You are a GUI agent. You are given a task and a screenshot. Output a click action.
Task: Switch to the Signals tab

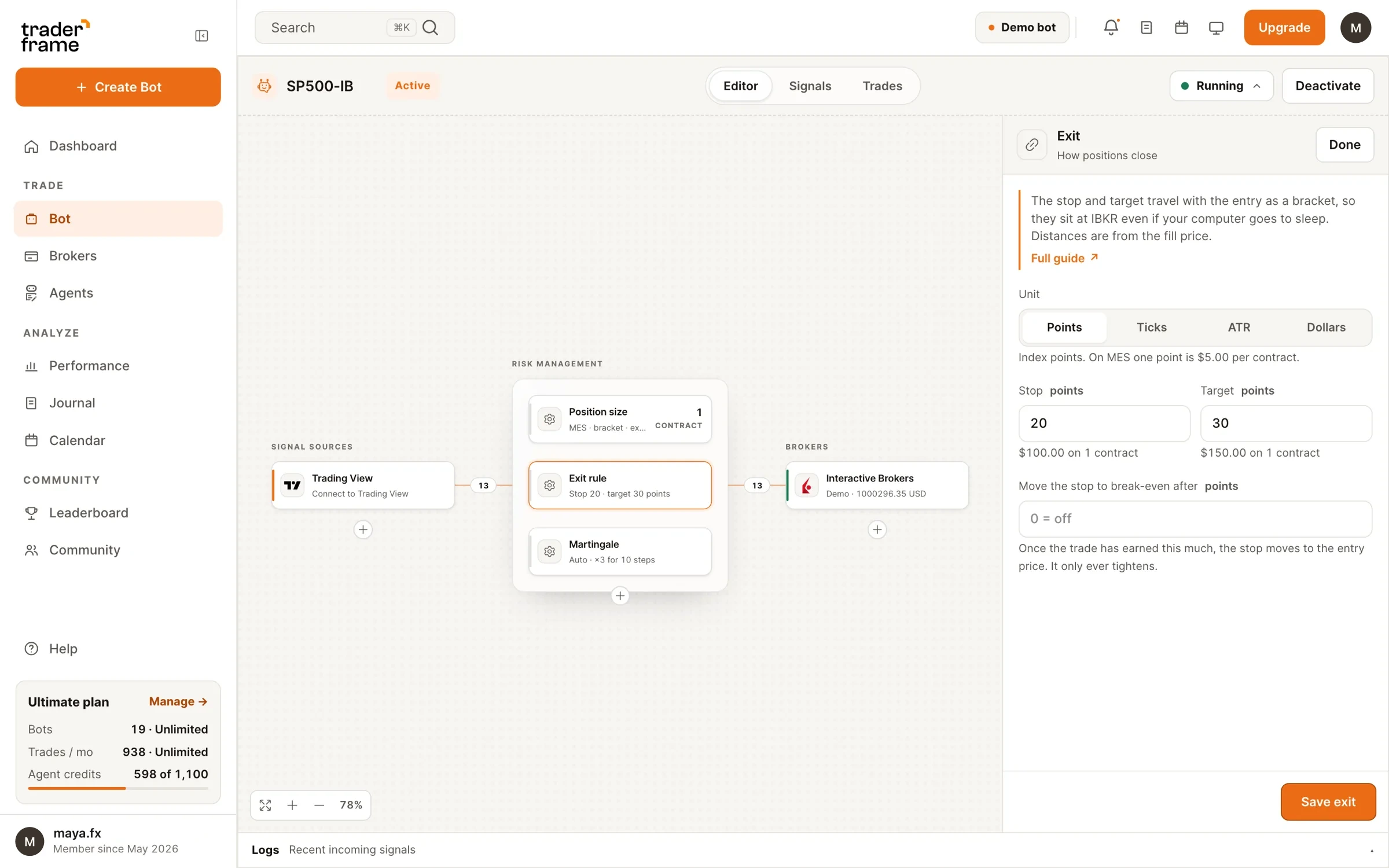click(810, 86)
